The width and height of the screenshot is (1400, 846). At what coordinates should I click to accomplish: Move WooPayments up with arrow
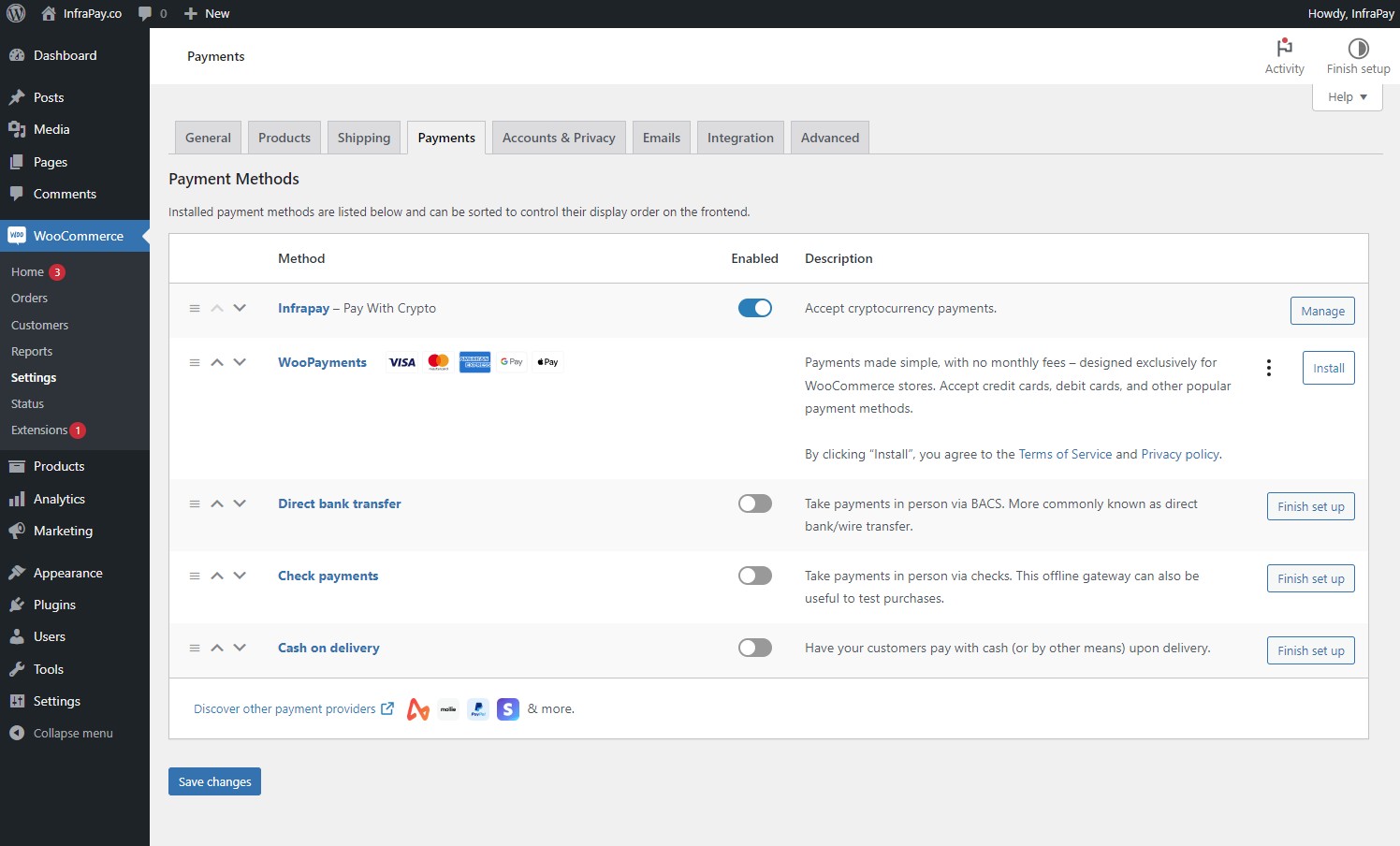[217, 362]
